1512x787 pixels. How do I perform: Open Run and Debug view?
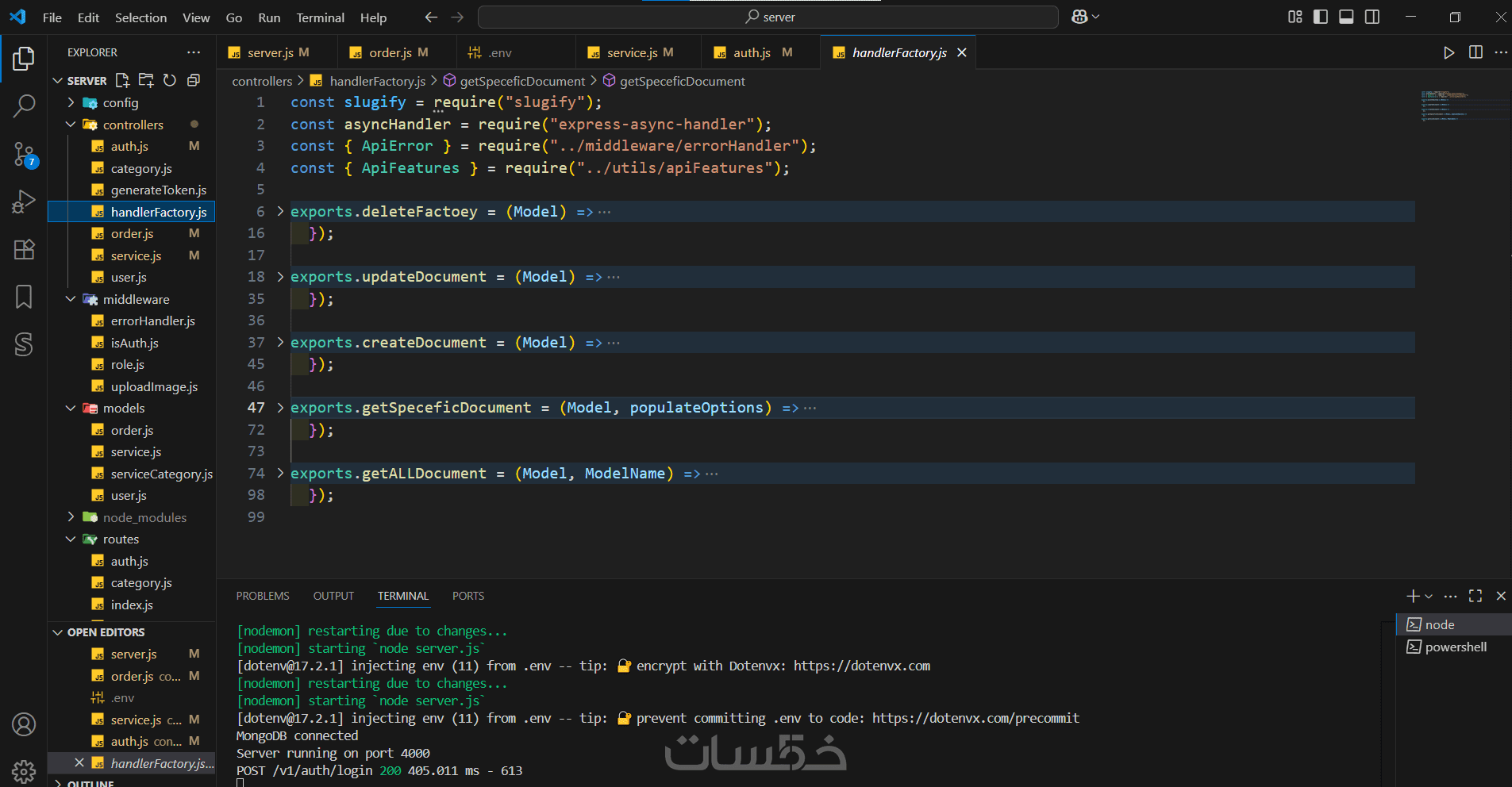coord(24,202)
